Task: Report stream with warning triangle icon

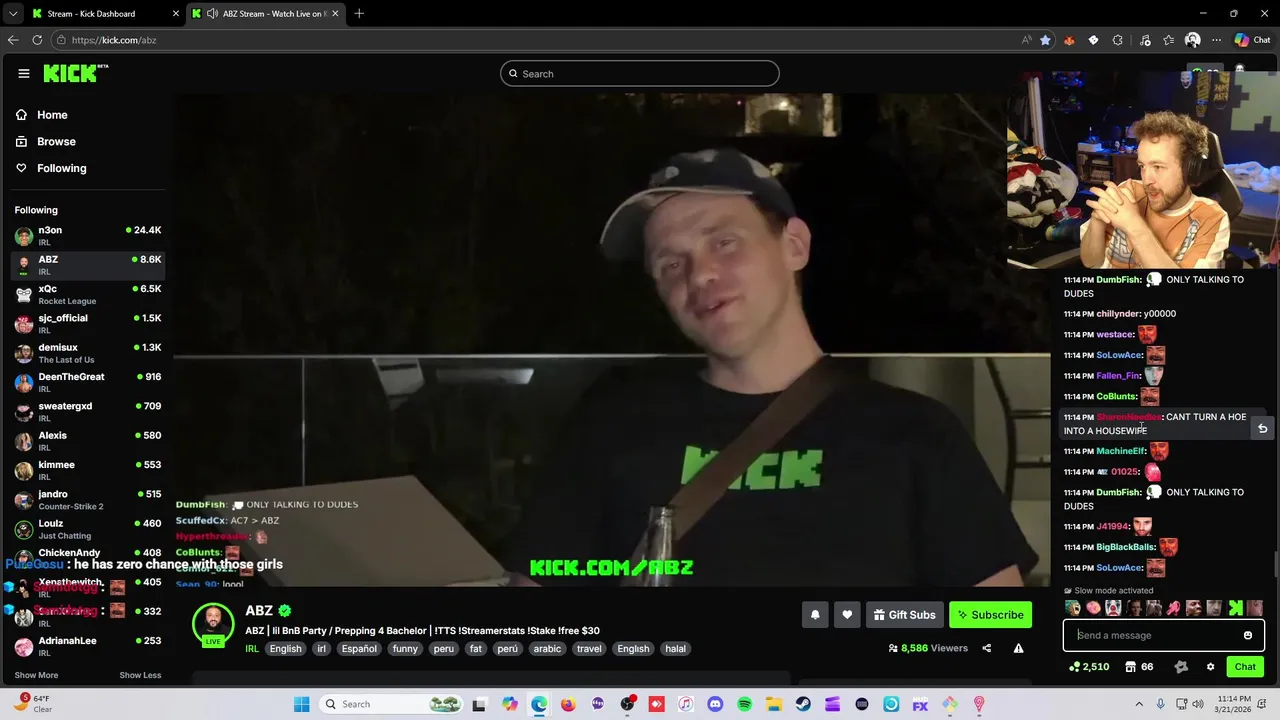Action: tap(1018, 648)
